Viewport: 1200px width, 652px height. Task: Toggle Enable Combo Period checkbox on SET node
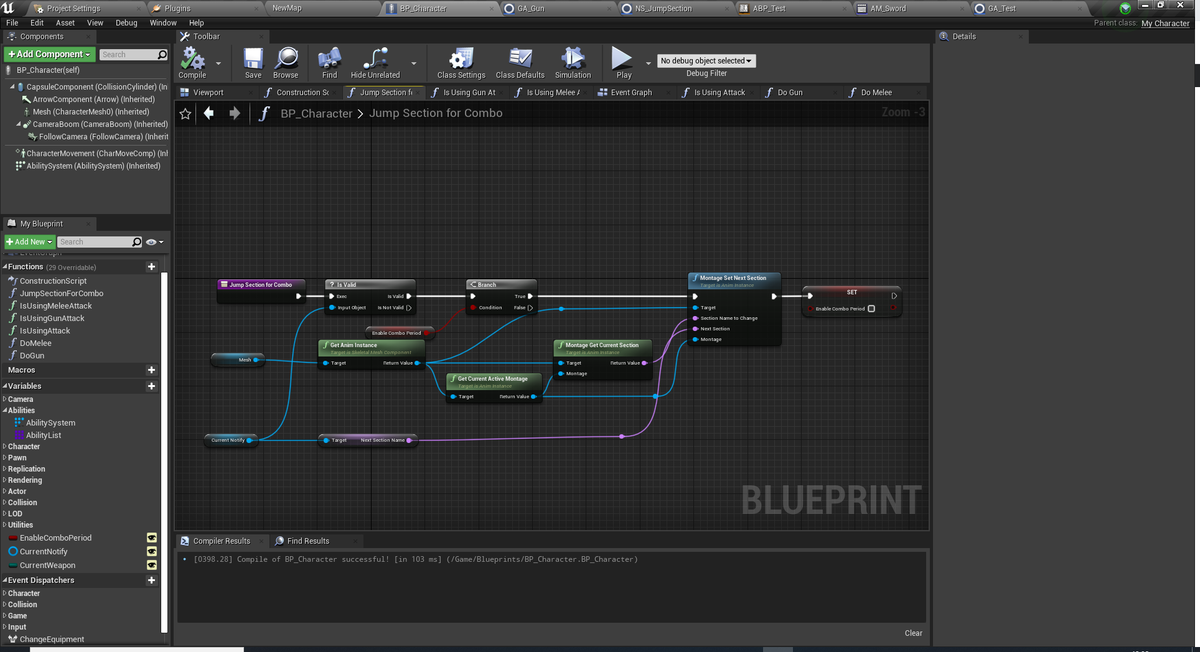pyautogui.click(x=871, y=308)
